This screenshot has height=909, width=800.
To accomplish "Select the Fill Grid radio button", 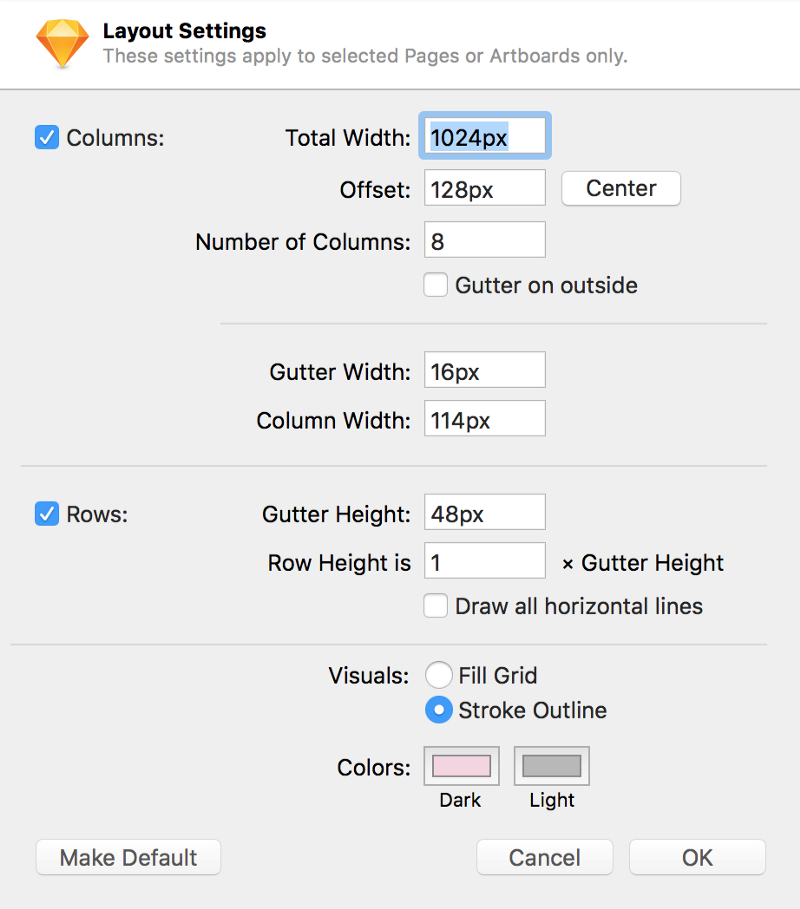I will tap(438, 676).
